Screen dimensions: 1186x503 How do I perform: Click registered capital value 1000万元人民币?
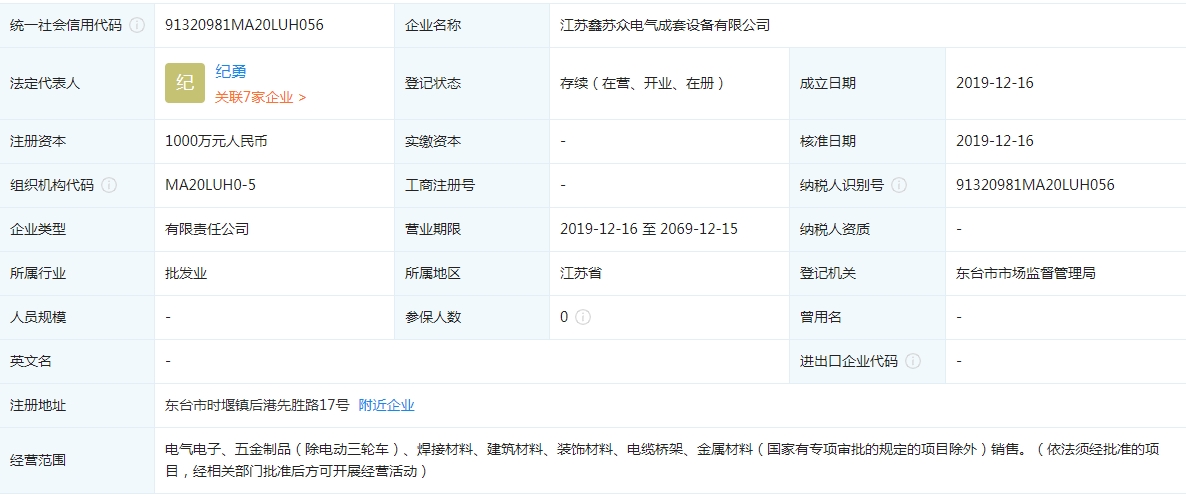pos(216,141)
